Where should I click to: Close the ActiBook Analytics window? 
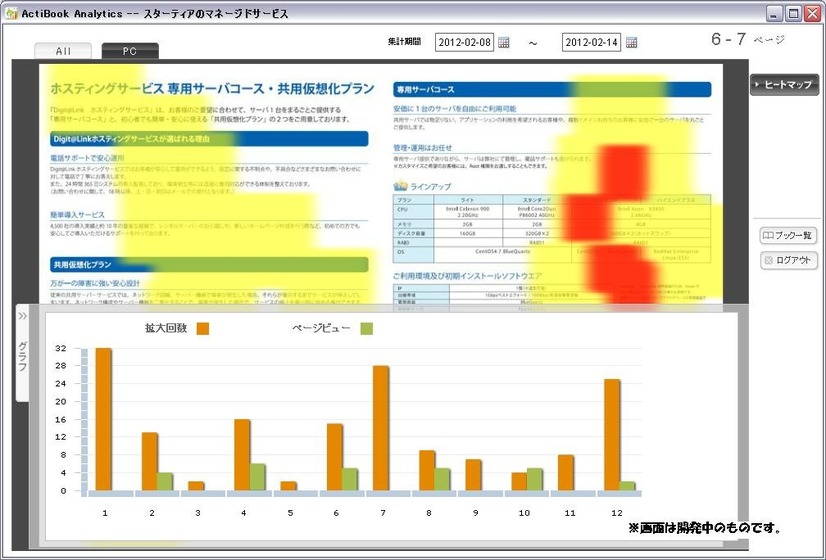[x=813, y=13]
